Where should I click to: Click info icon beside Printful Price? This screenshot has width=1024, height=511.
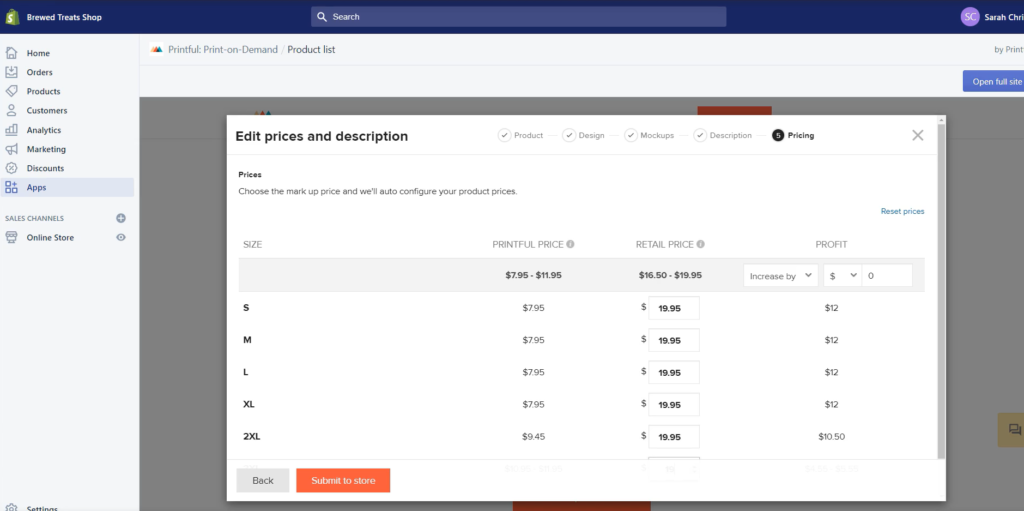(x=570, y=244)
